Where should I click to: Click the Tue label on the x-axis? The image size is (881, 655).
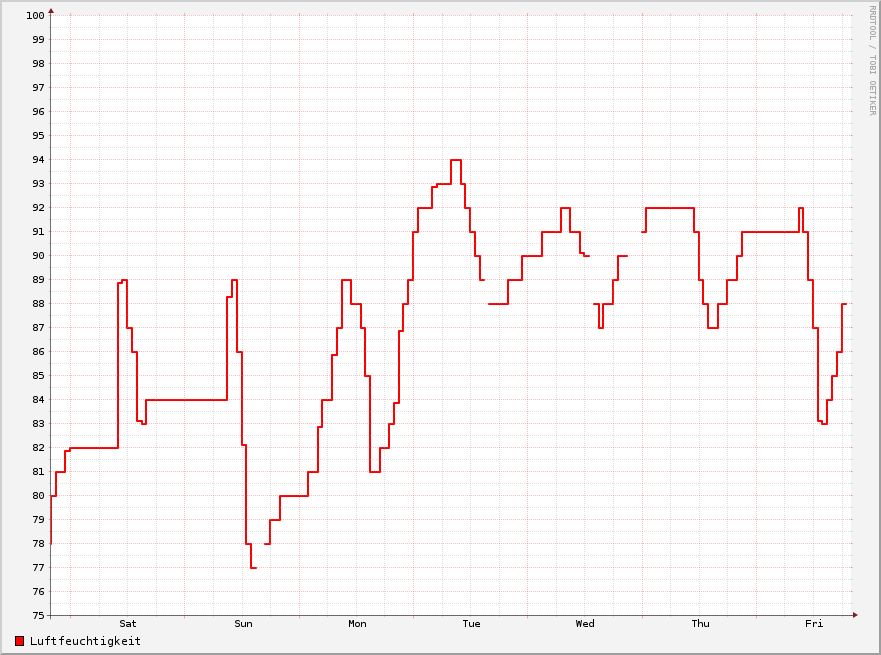pyautogui.click(x=471, y=624)
